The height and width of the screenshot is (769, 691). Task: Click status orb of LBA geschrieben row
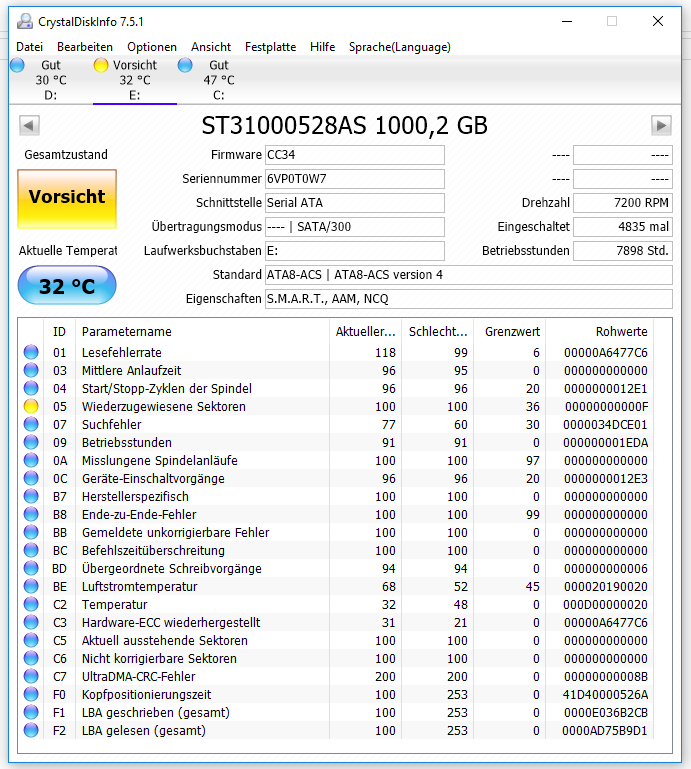click(x=31, y=712)
